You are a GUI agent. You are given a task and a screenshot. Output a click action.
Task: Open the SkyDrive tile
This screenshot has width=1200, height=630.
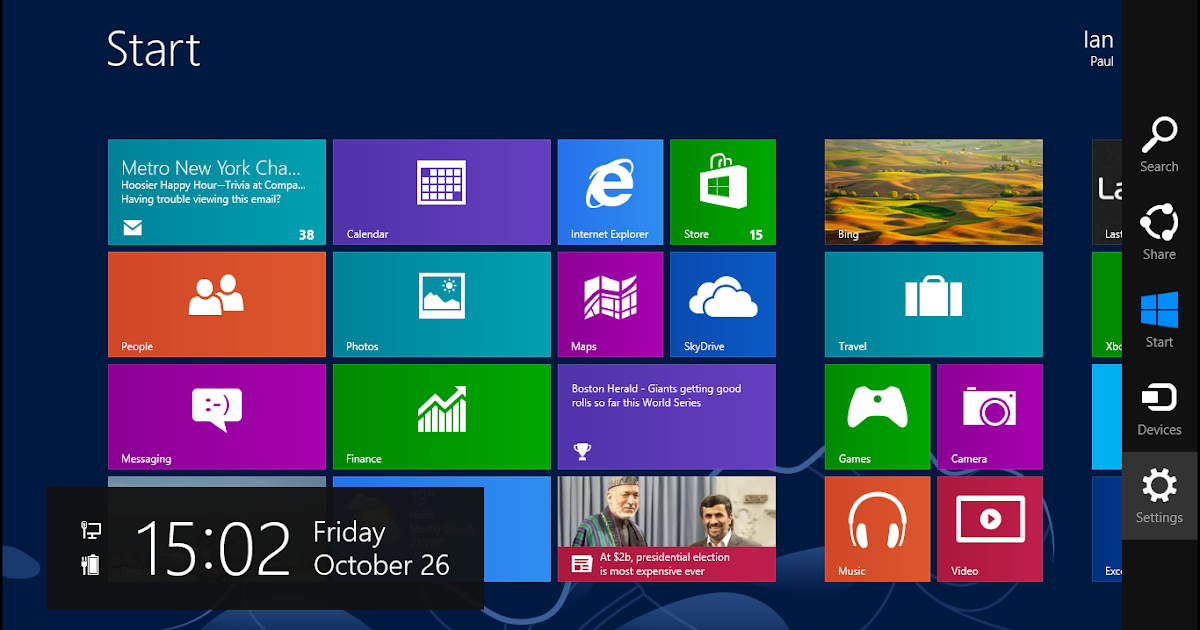click(722, 304)
